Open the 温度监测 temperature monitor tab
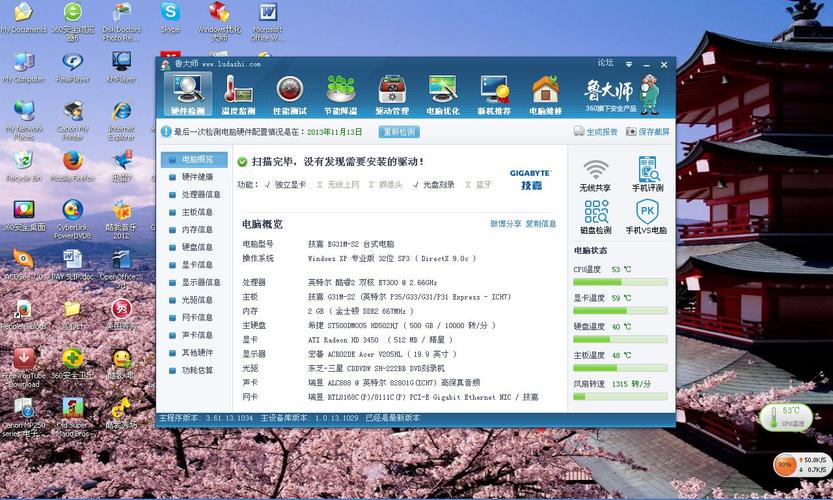The height and width of the screenshot is (500, 833). 238,95
